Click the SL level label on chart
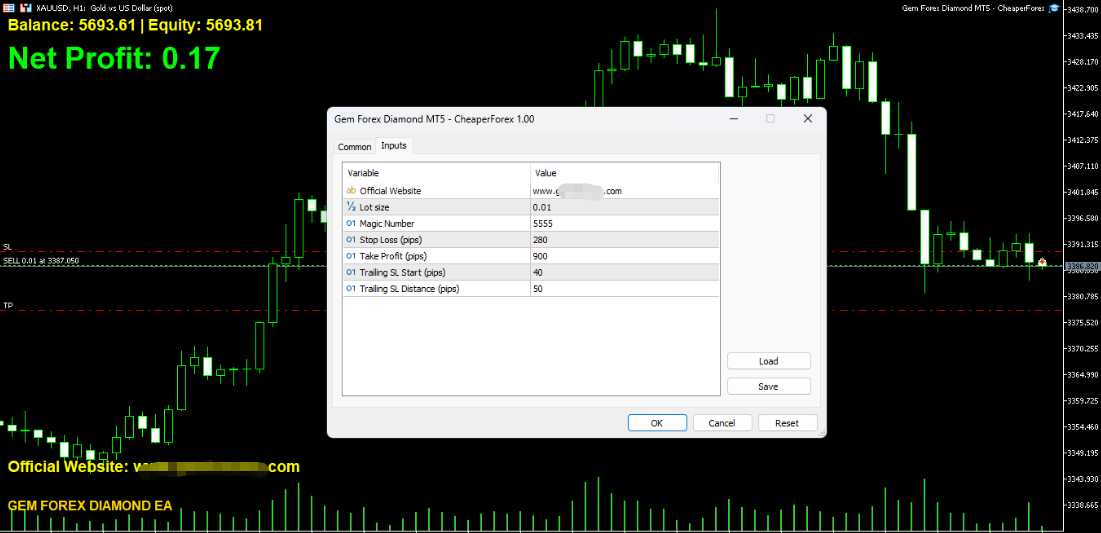The height and width of the screenshot is (533, 1101). [x=7, y=247]
